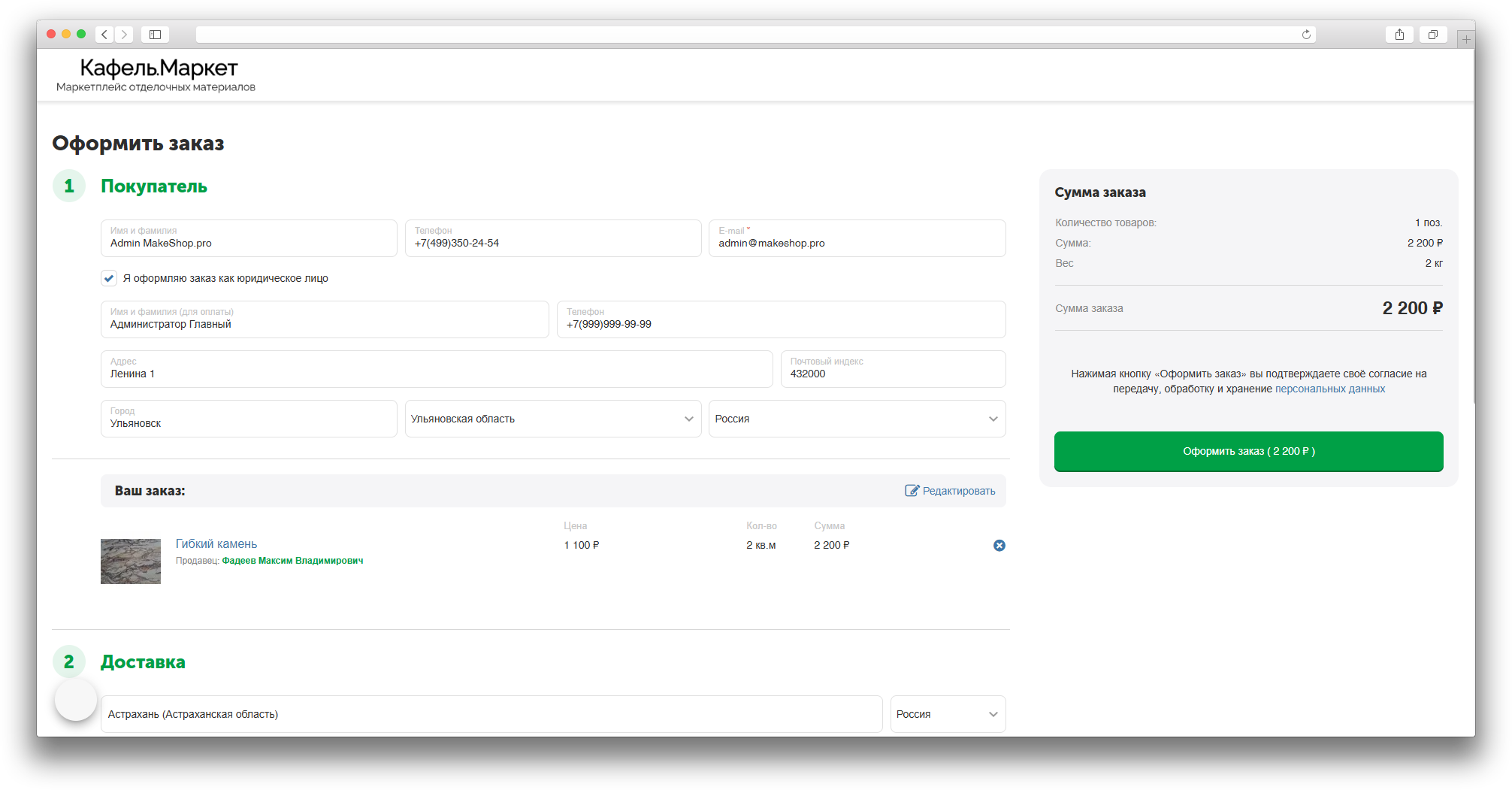Click the browser forward arrow

tap(125, 35)
